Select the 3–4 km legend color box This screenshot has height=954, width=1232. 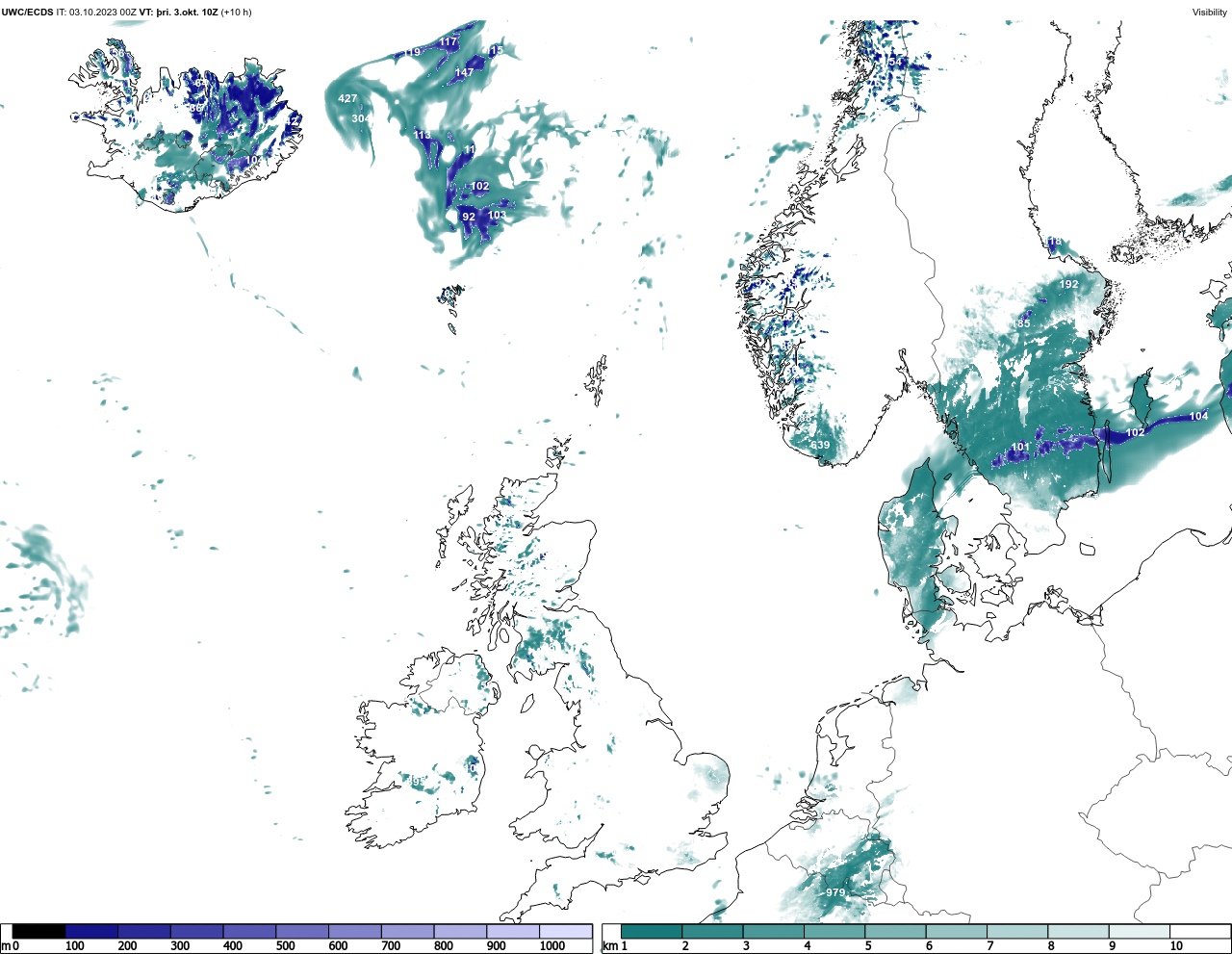pyautogui.click(x=773, y=931)
